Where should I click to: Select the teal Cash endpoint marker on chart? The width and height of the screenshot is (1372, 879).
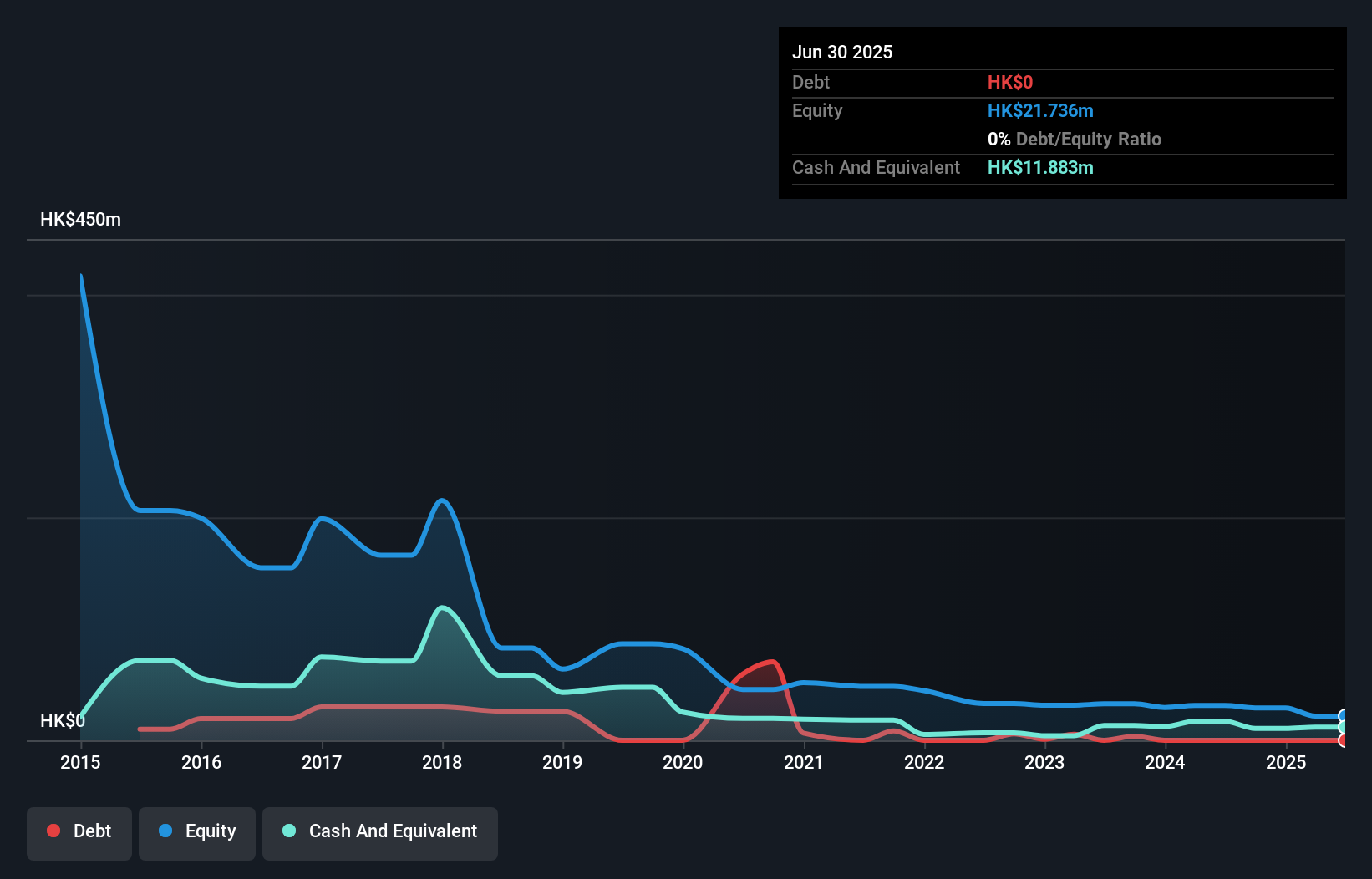click(1342, 728)
